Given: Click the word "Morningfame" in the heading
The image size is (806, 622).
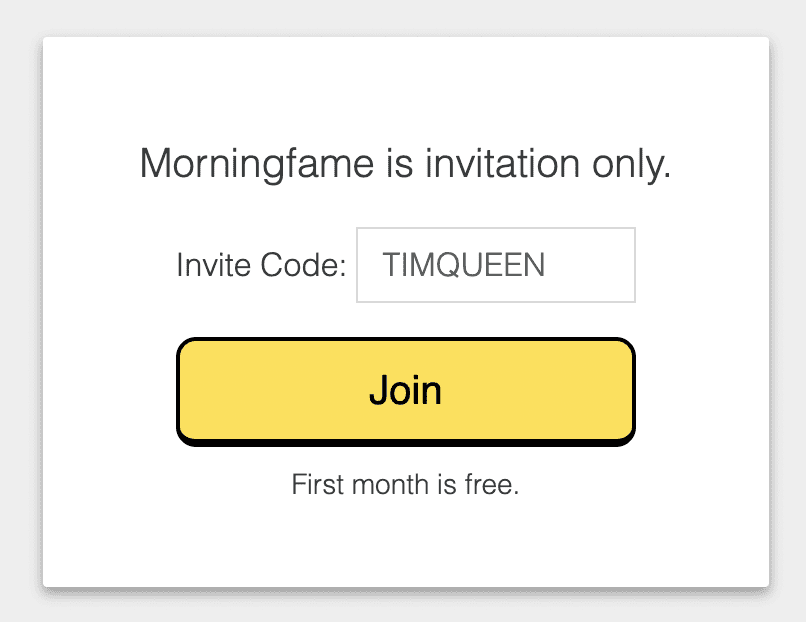Looking at the screenshot, I should point(256,164).
